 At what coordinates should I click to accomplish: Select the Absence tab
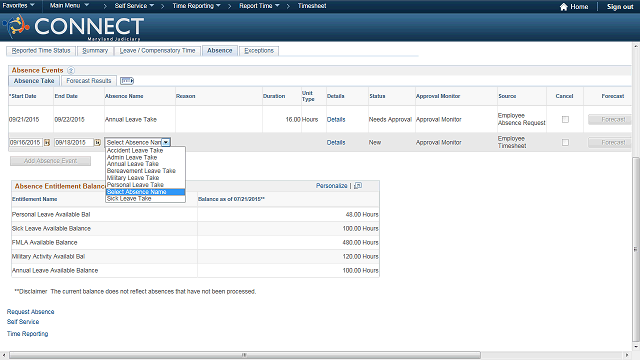[220, 51]
